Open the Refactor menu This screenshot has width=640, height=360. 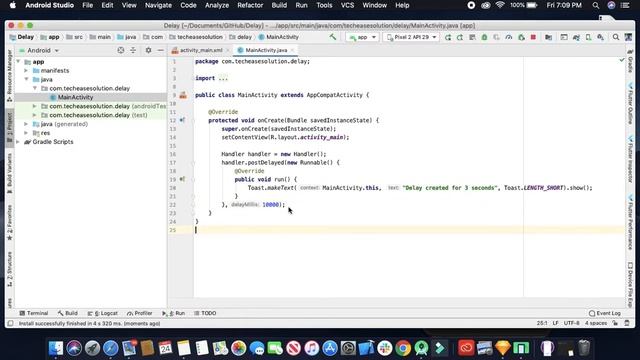point(250,5)
